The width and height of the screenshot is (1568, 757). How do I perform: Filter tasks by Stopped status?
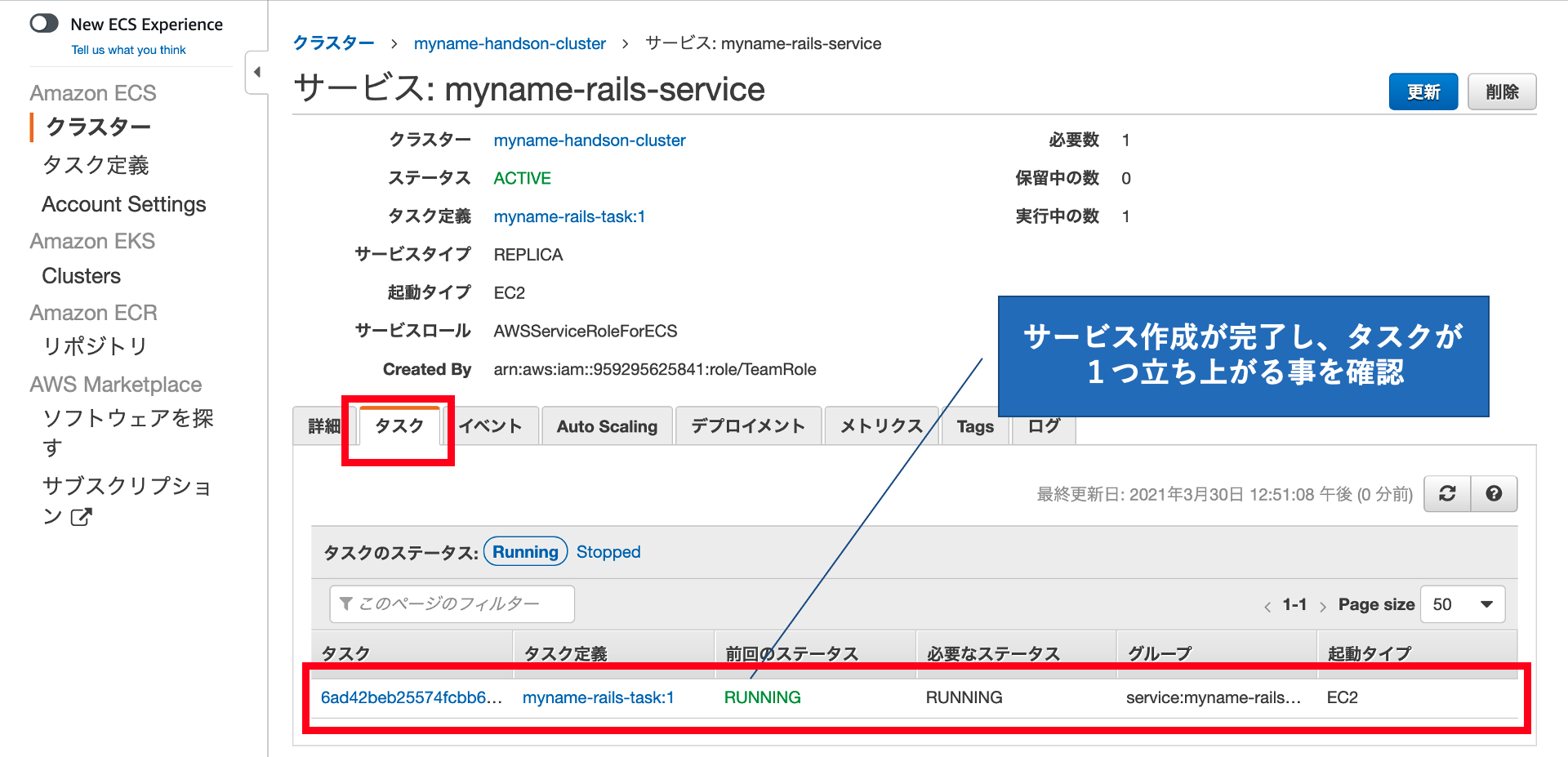point(608,552)
